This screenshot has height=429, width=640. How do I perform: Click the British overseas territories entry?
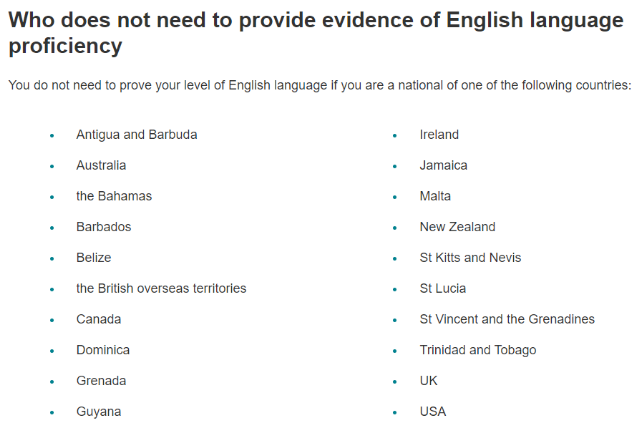[161, 288]
